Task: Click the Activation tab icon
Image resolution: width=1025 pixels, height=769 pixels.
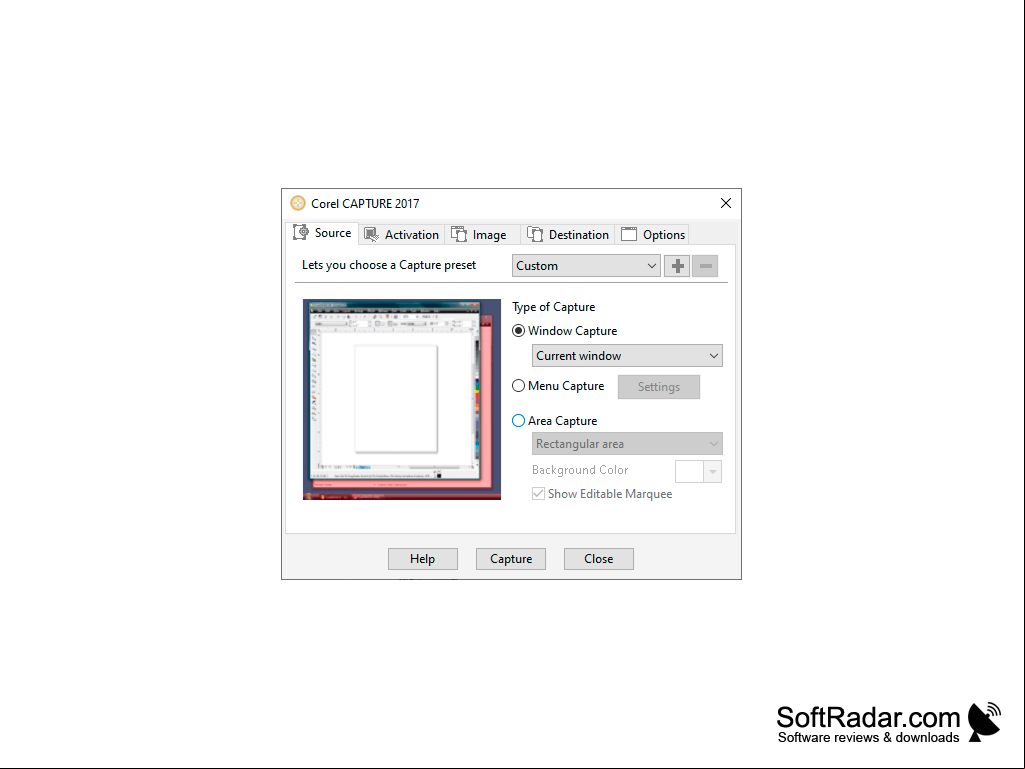Action: (x=371, y=234)
